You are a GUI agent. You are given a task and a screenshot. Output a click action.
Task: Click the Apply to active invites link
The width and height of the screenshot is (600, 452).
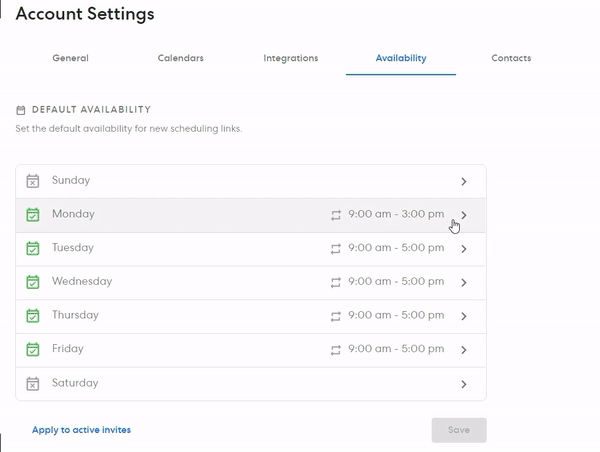click(81, 430)
